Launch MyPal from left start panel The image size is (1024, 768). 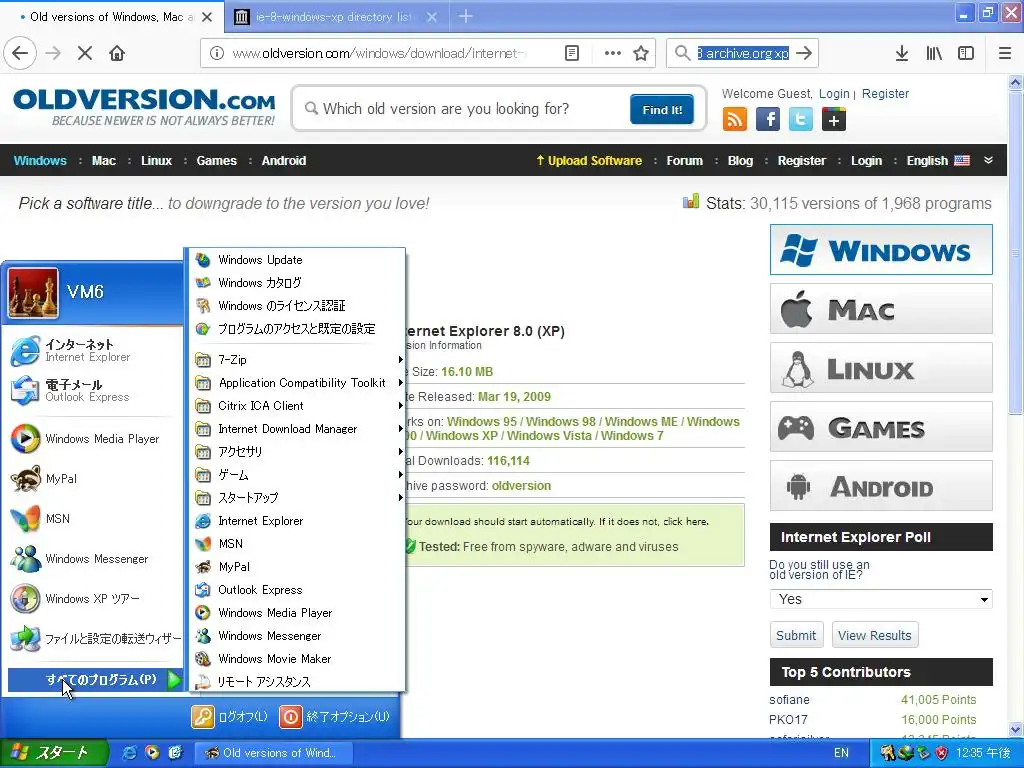click(91, 479)
